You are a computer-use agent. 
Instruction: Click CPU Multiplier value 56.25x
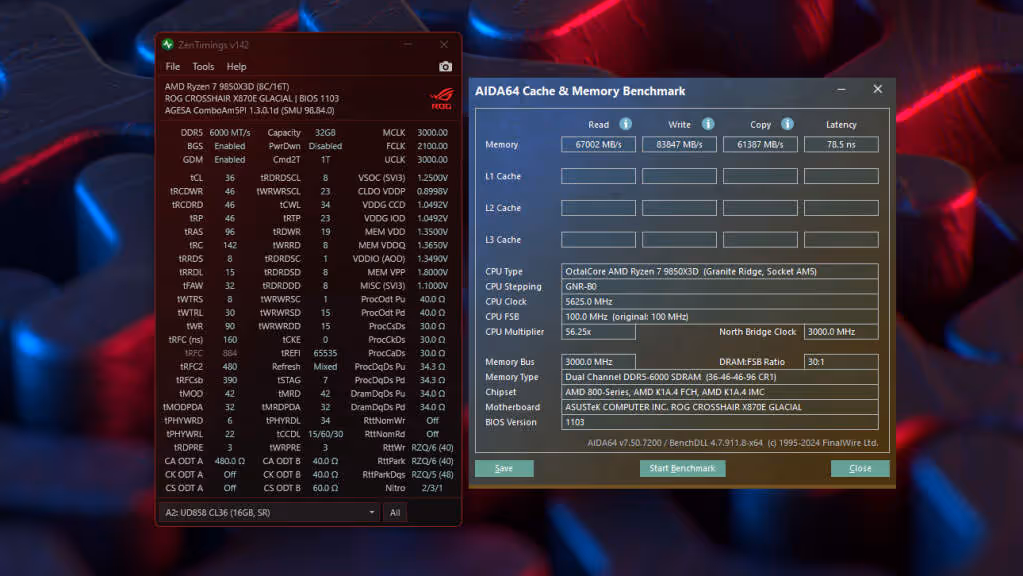[x=598, y=331]
